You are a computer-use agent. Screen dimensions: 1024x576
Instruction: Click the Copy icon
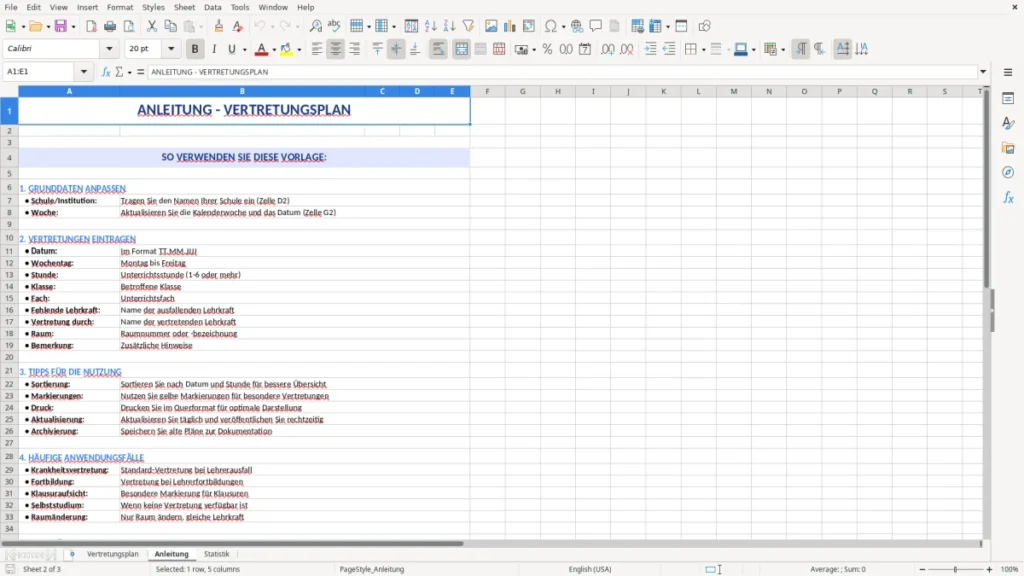pos(170,26)
